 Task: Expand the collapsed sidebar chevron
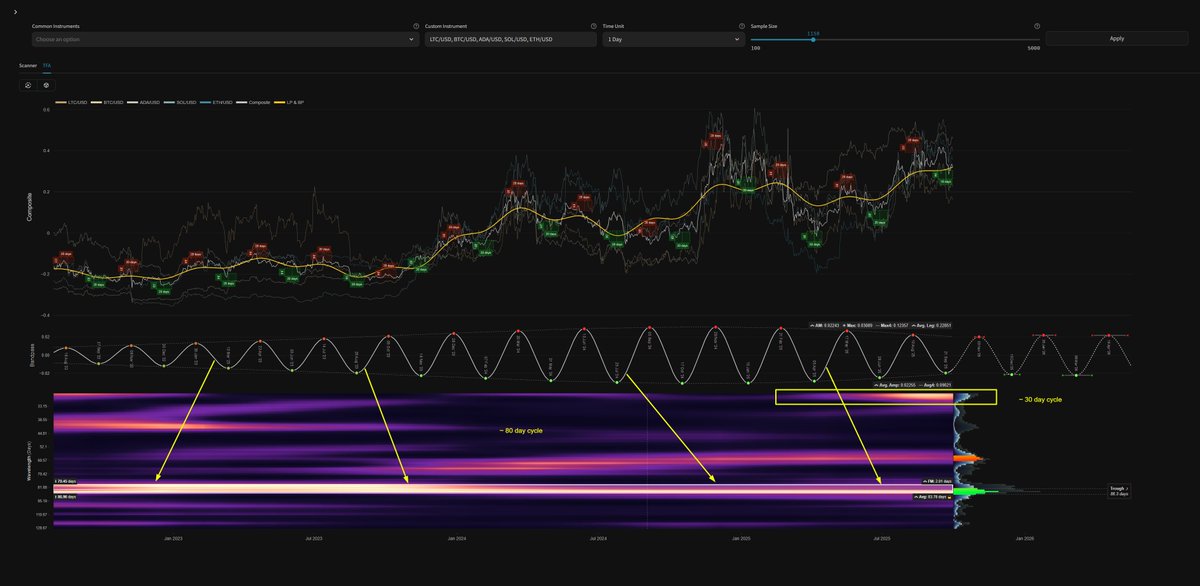(14, 12)
